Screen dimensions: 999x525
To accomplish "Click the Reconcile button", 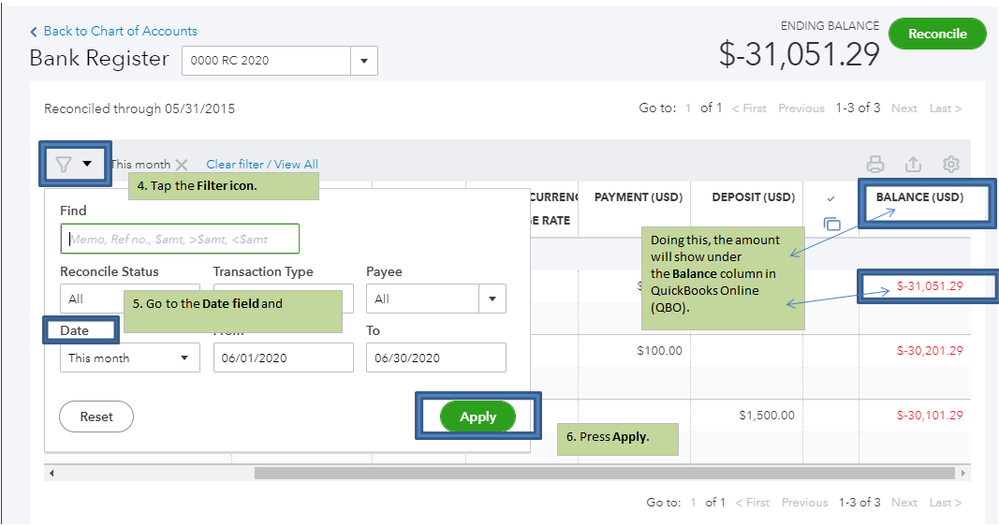I will tap(937, 34).
